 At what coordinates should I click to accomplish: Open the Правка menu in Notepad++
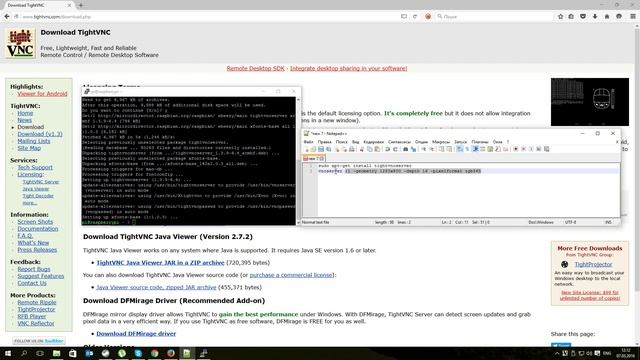(x=324, y=142)
